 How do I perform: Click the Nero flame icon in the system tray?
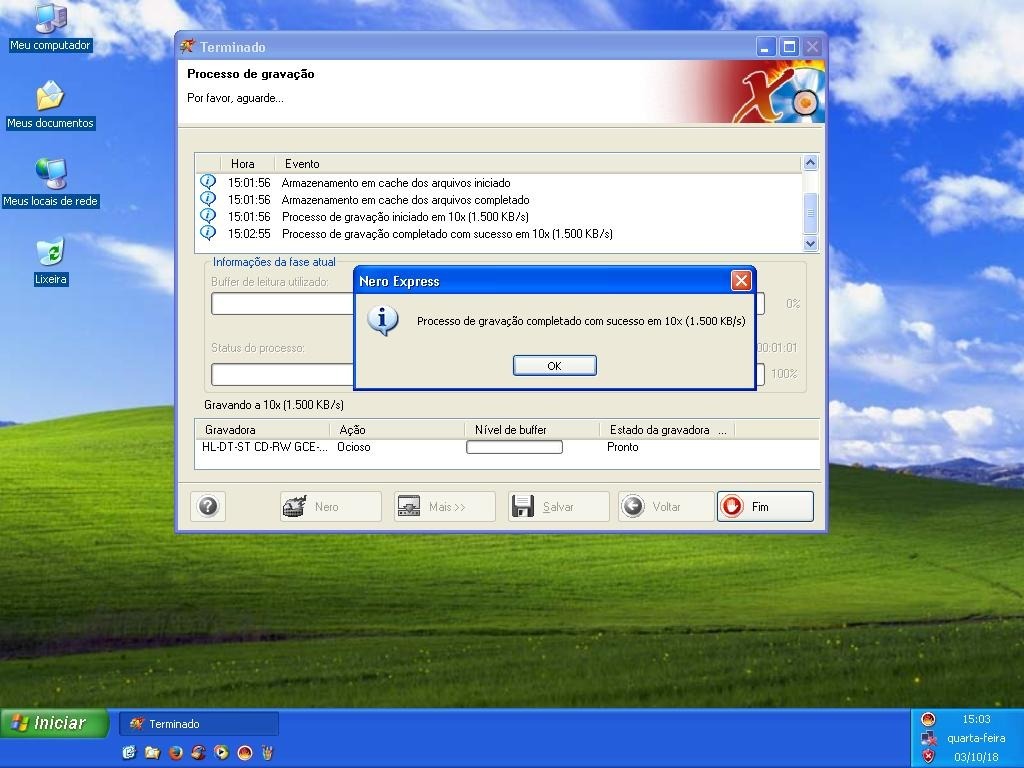928,720
